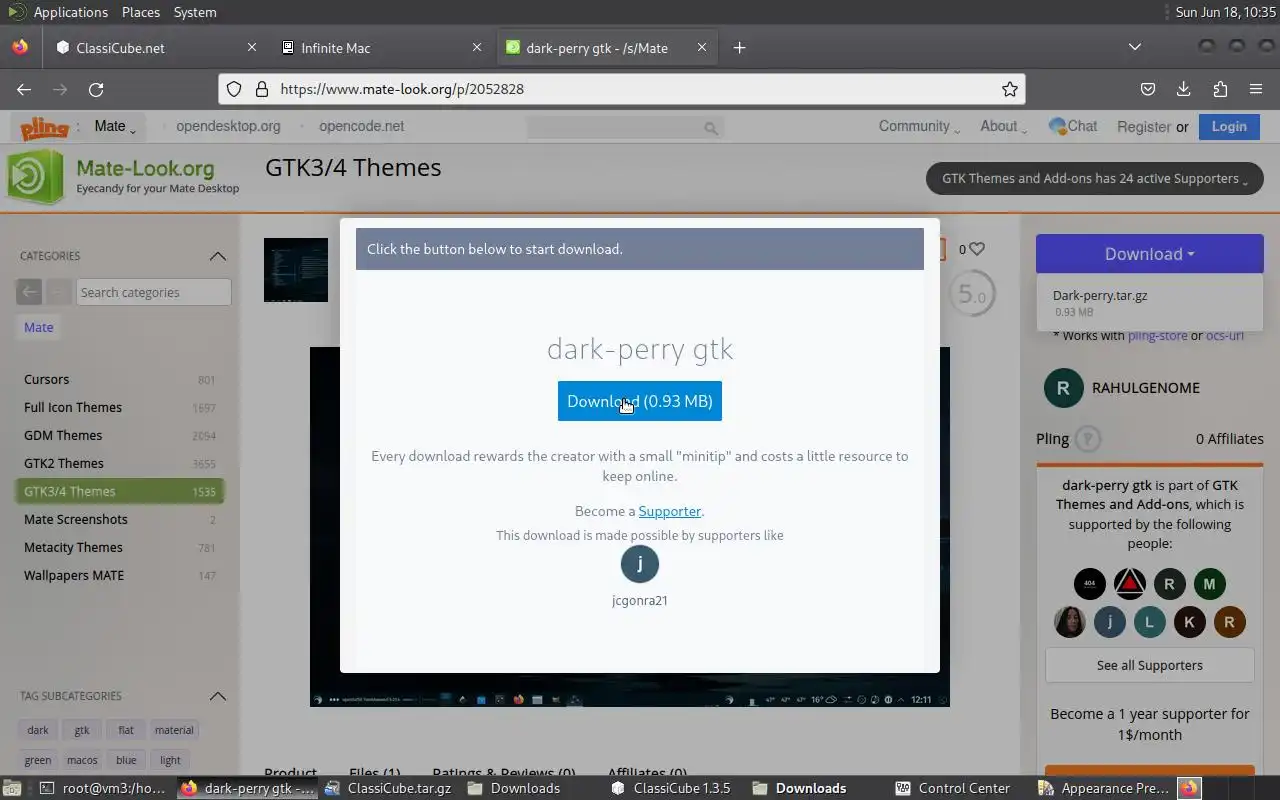This screenshot has height=800, width=1280.
Task: Select the Cursors category
Action: (x=120, y=380)
